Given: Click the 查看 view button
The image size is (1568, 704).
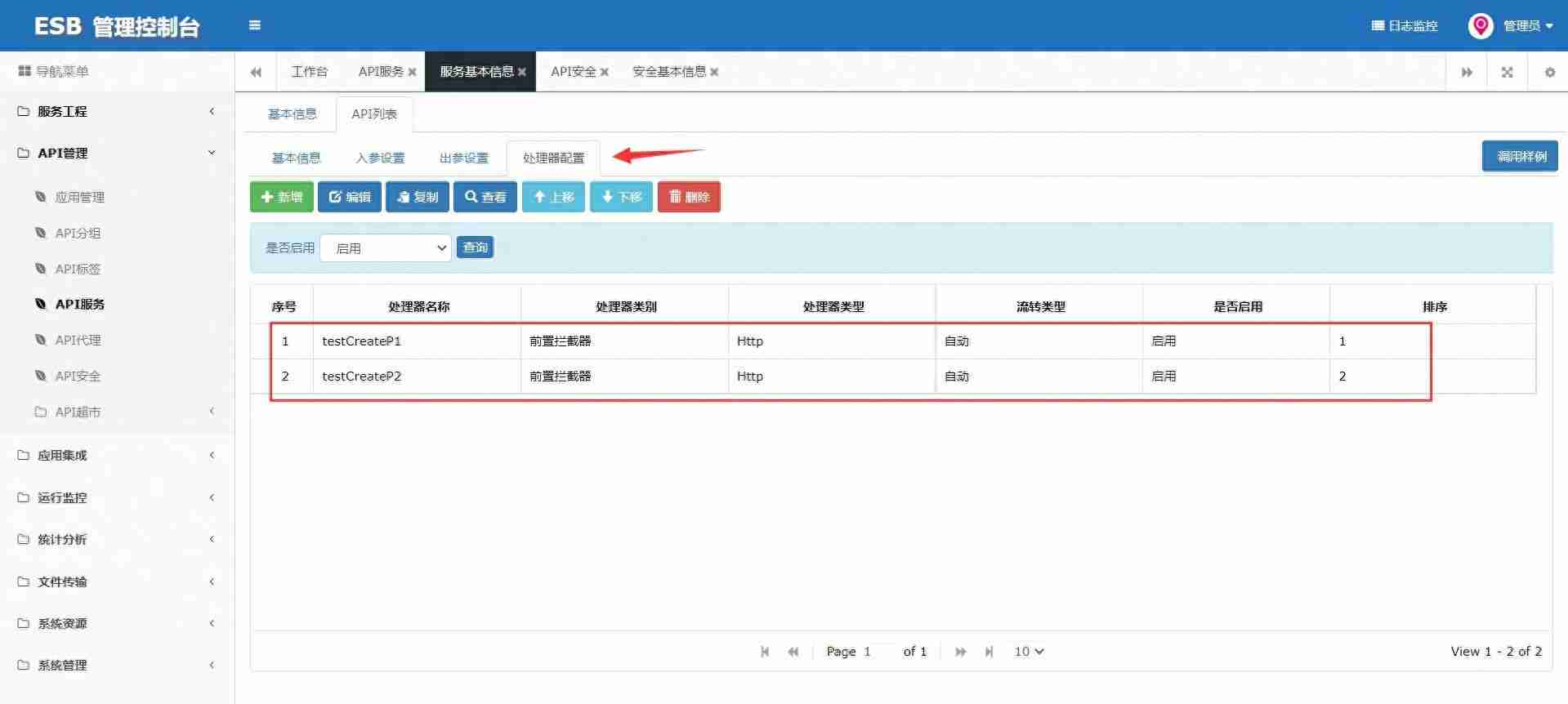Looking at the screenshot, I should click(485, 197).
